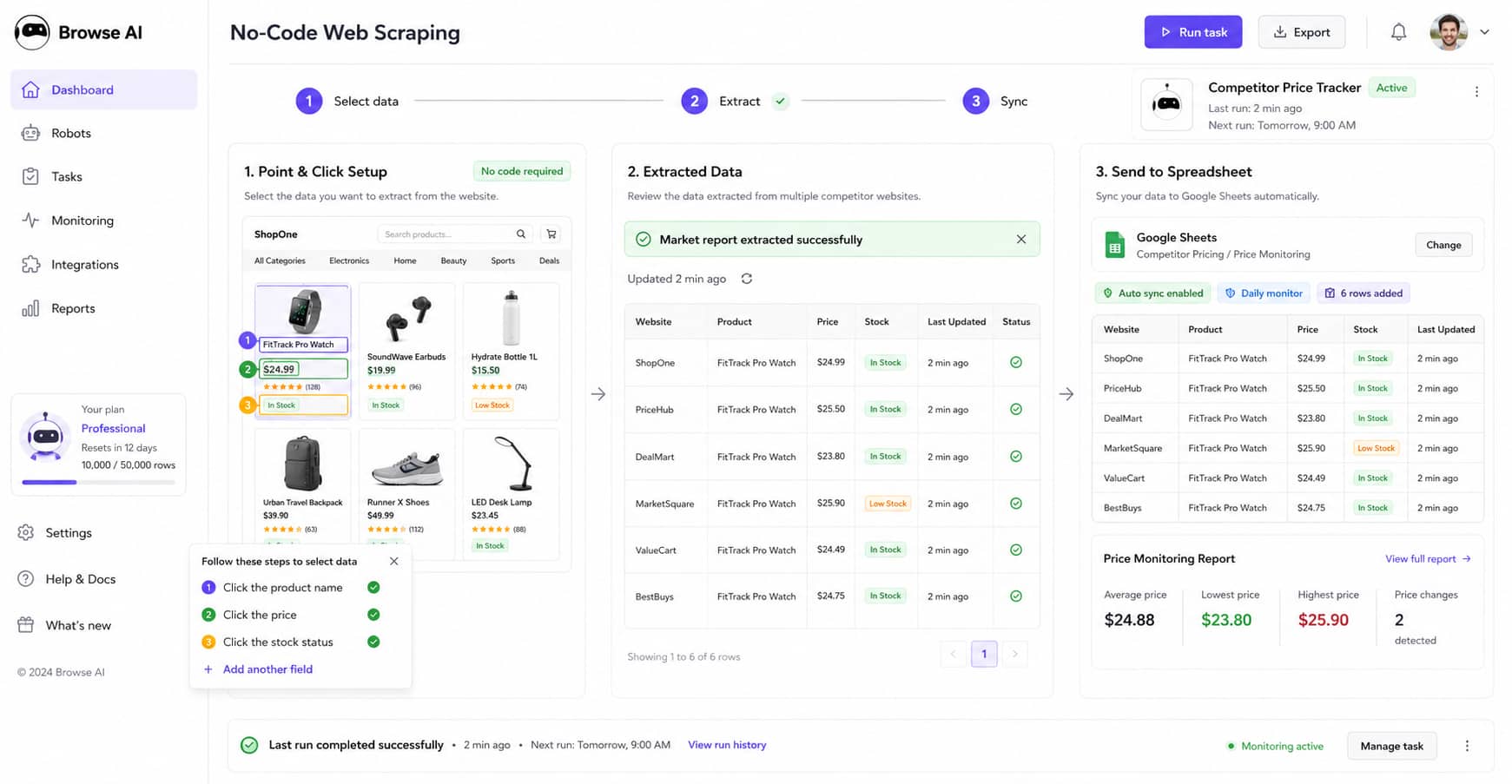Click the SoundWave Earbuds product thumbnail
Image resolution: width=1512 pixels, height=784 pixels.
point(407,318)
